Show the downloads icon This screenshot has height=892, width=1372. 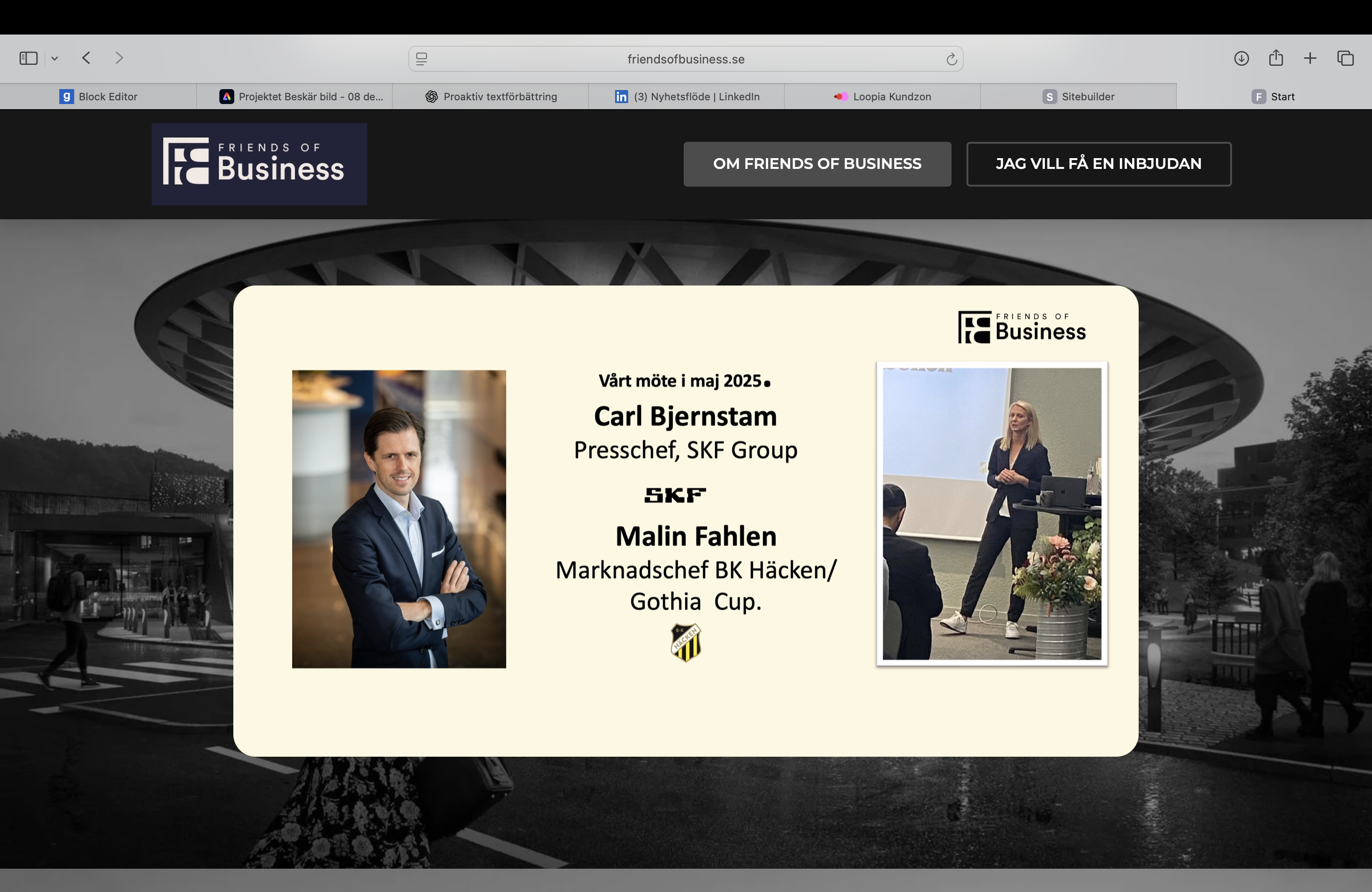pyautogui.click(x=1241, y=58)
